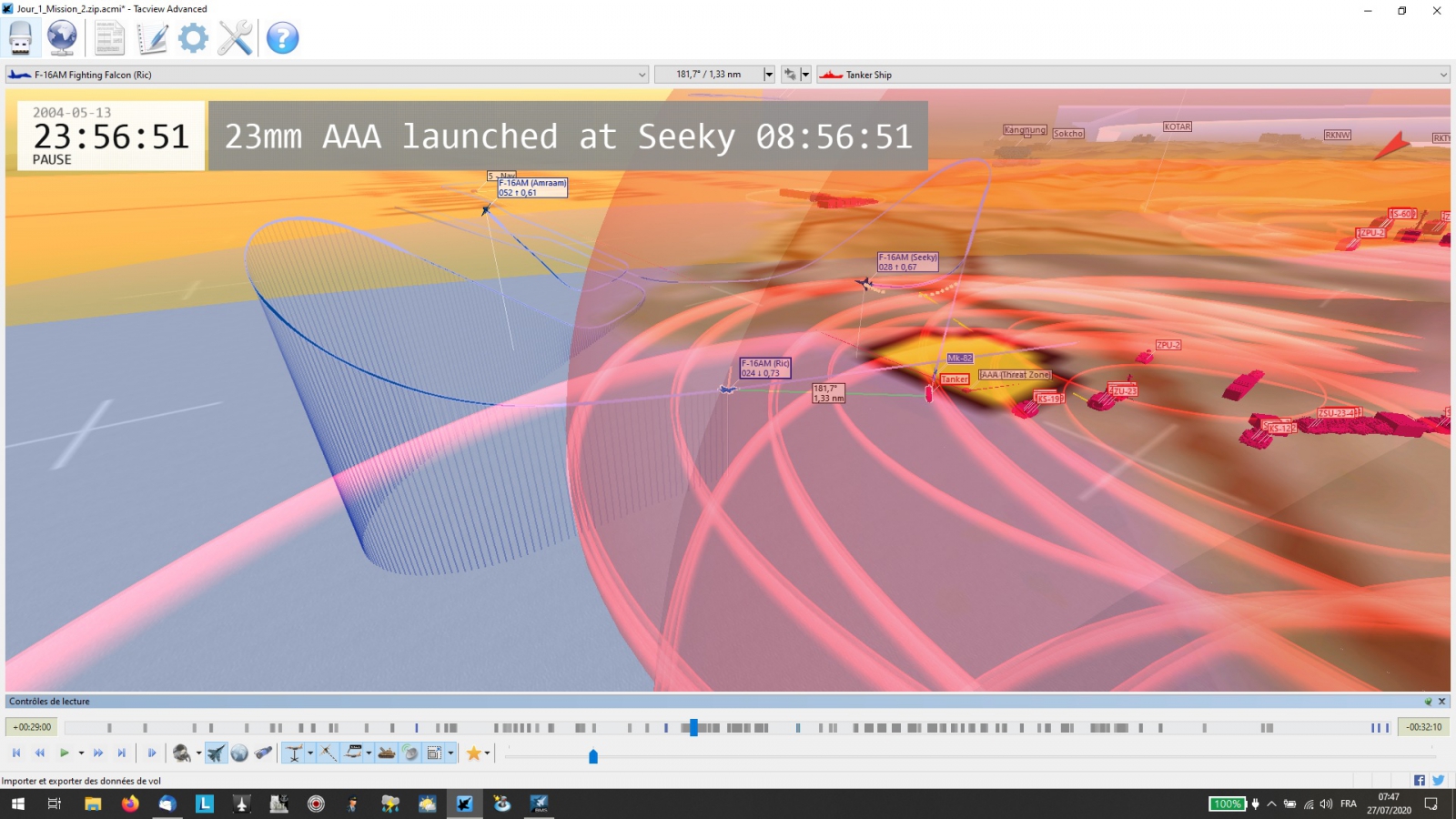Expand the star bookmark dropdown arrow
This screenshot has width=1456, height=819.
pos(487,753)
